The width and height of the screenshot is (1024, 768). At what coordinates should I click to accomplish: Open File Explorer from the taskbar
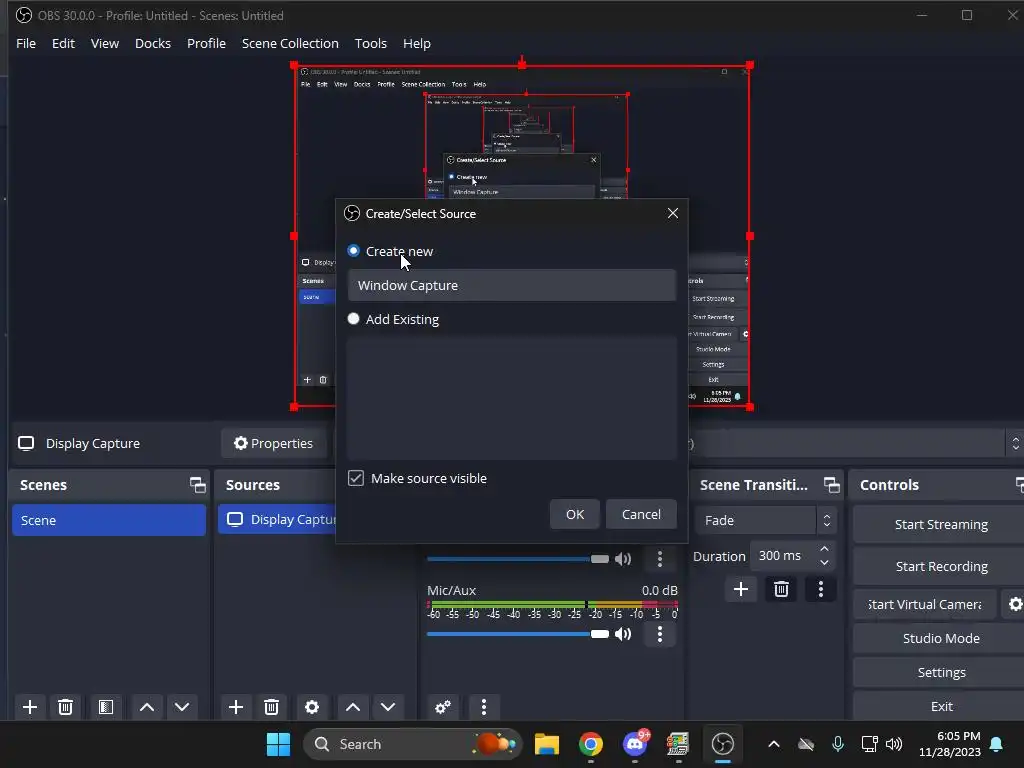pos(547,744)
